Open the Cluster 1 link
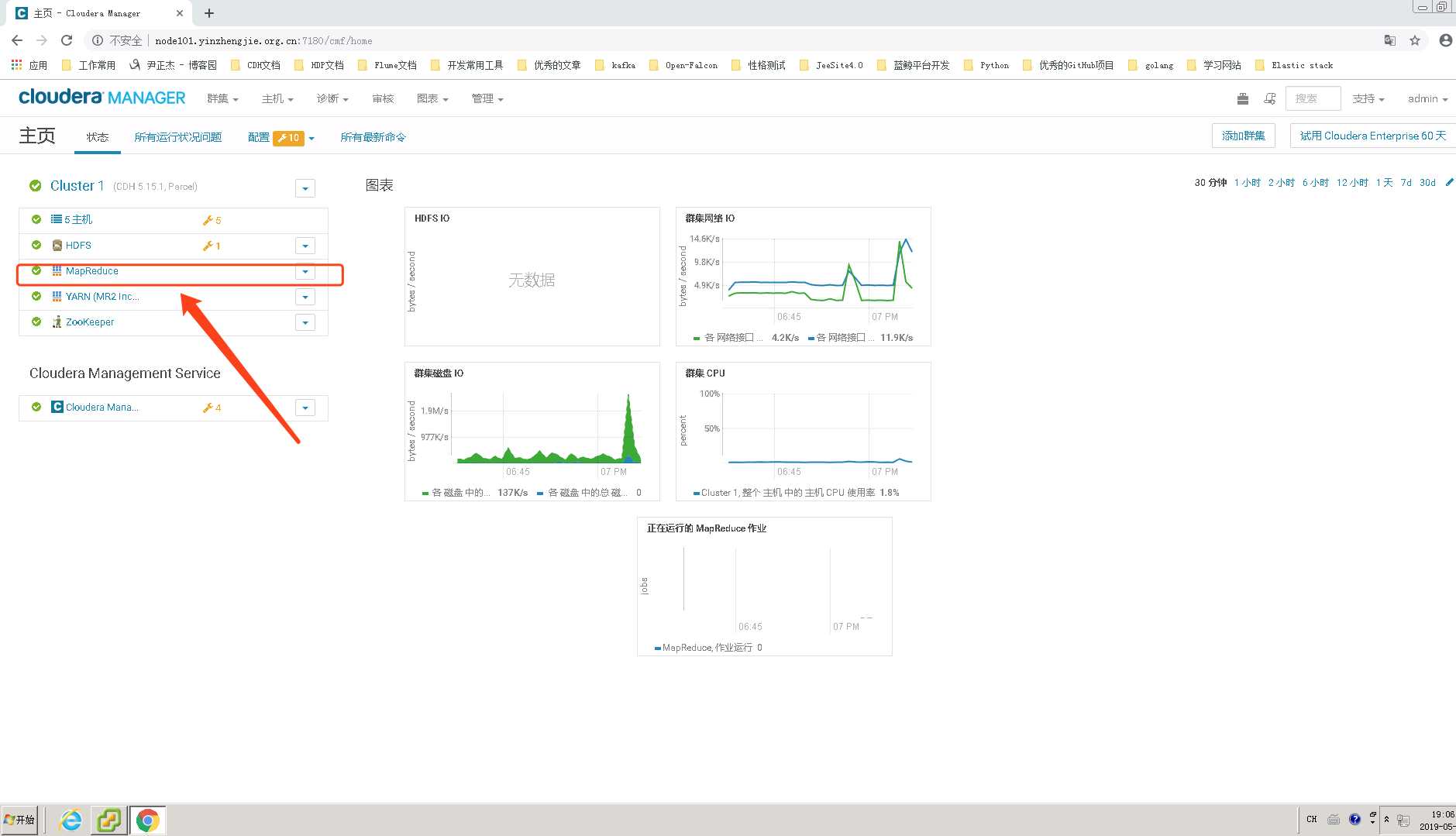 (x=77, y=186)
